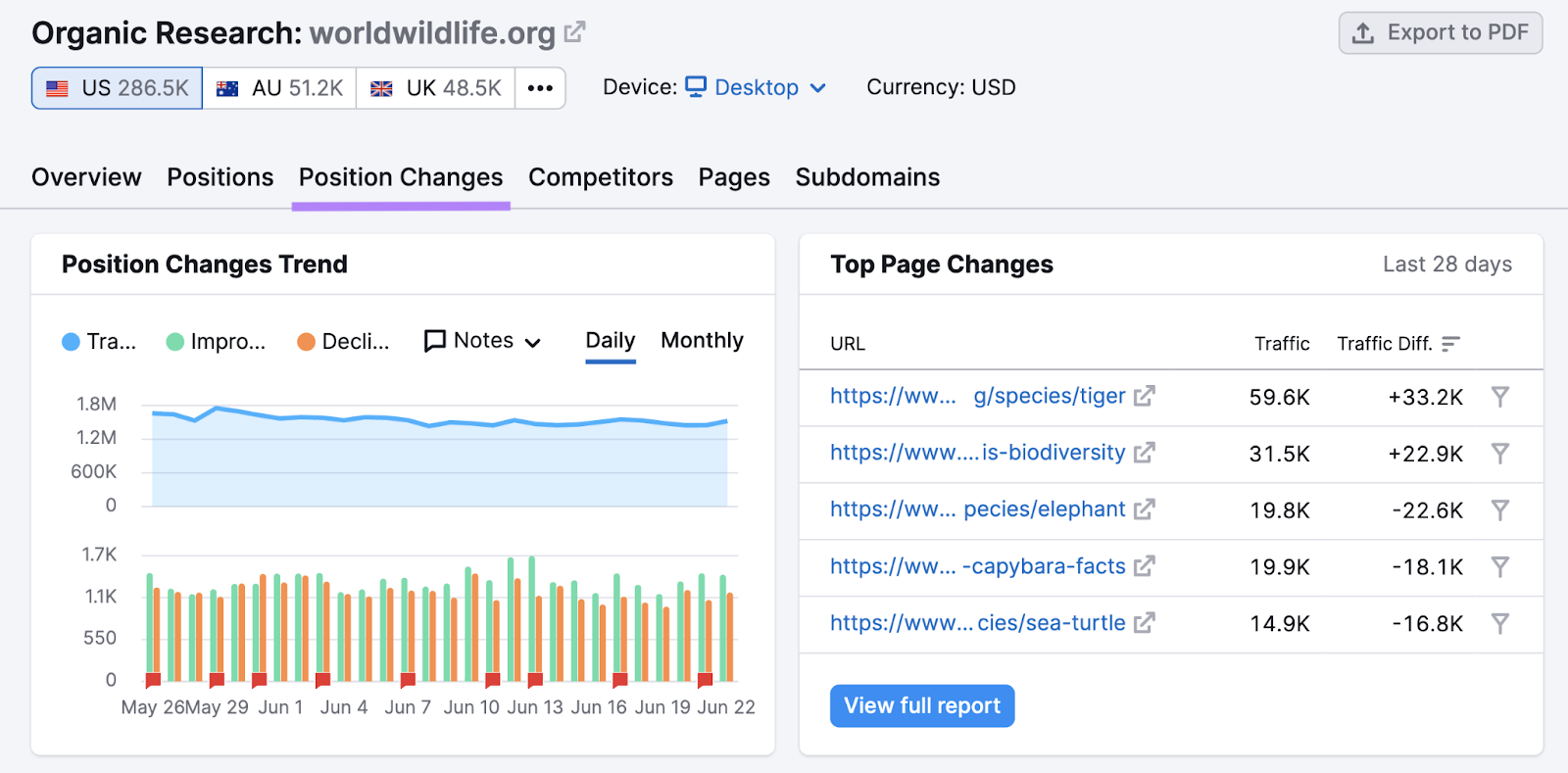Click filter icon for species/elephant row

point(1499,510)
